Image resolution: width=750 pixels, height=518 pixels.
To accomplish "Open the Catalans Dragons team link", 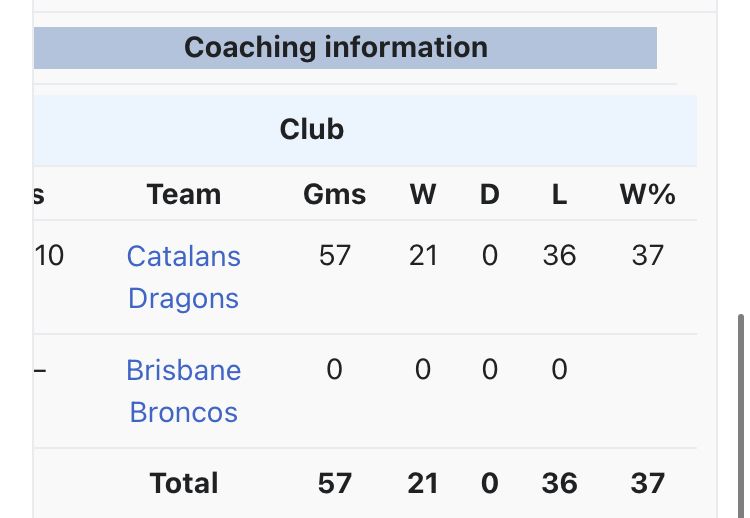I will pyautogui.click(x=184, y=277).
